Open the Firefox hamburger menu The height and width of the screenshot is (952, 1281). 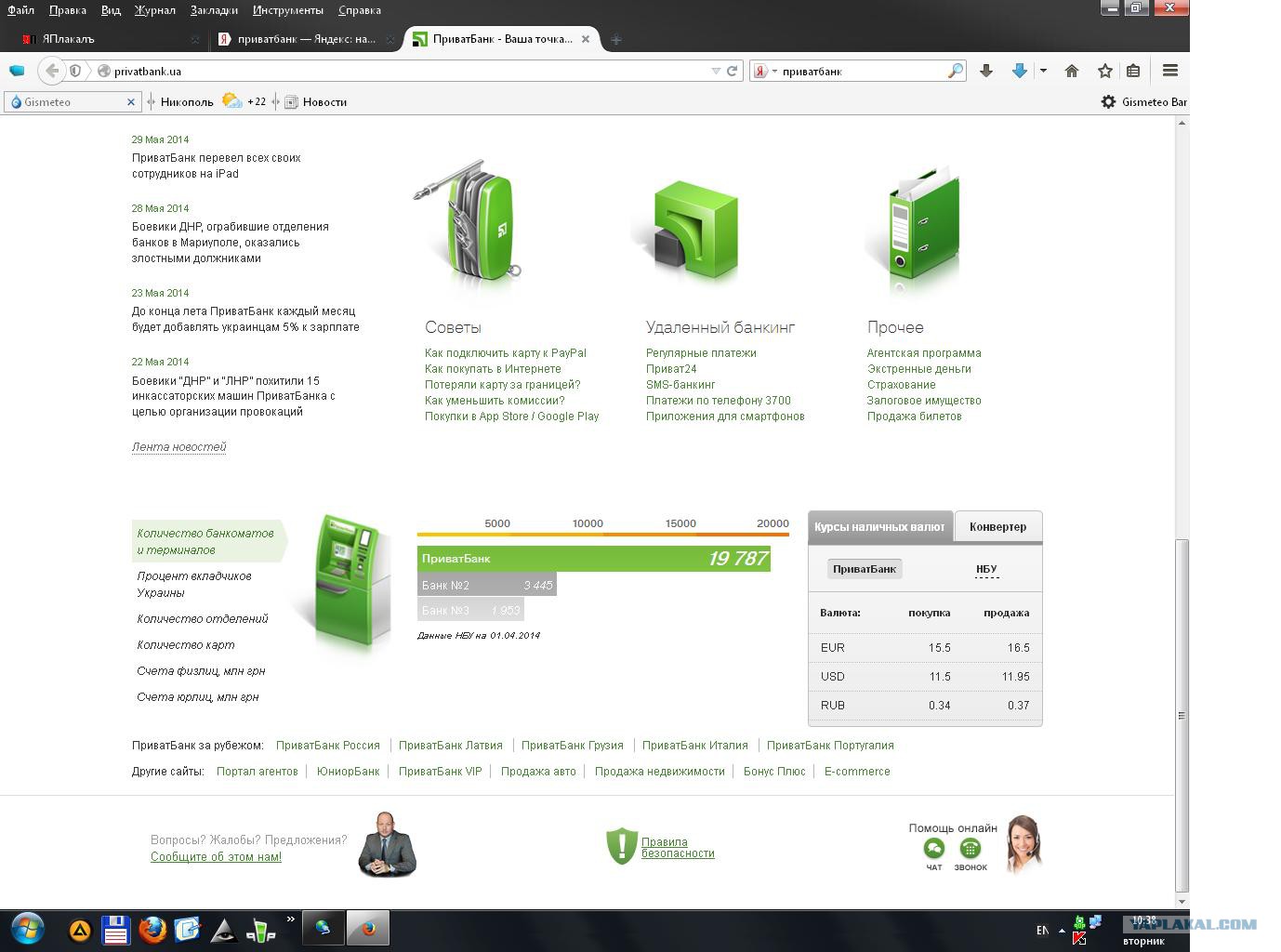coord(1170,71)
